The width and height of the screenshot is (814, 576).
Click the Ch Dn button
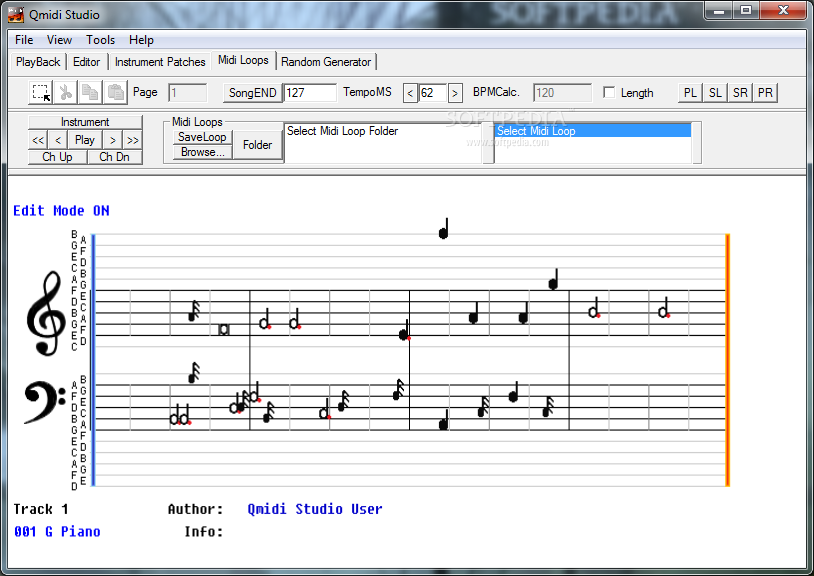114,157
